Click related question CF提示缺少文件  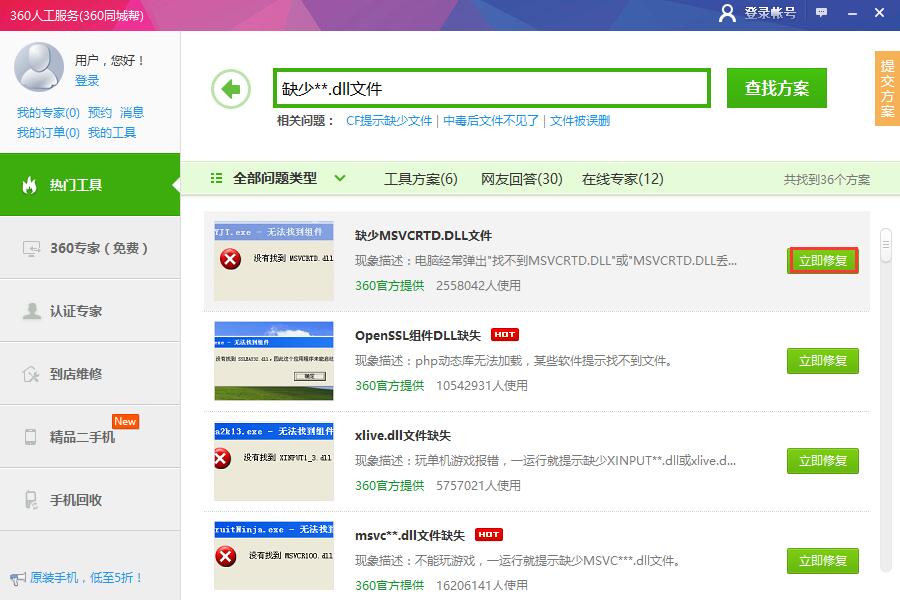point(389,121)
